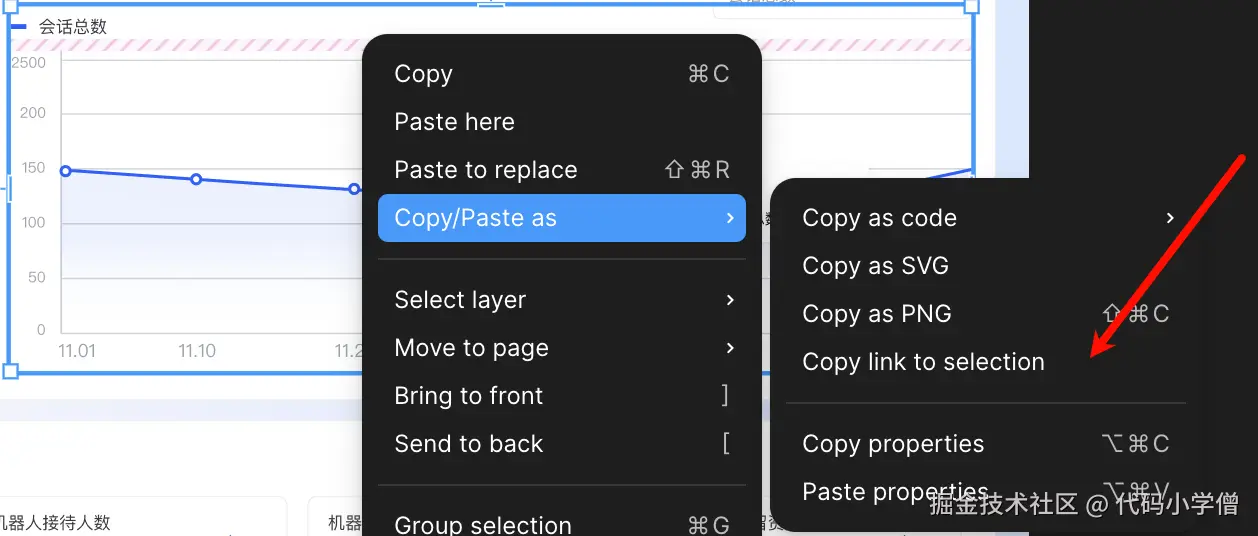Click the bottom-left selection resize handle
The width and height of the screenshot is (1258, 536).
tap(11, 372)
